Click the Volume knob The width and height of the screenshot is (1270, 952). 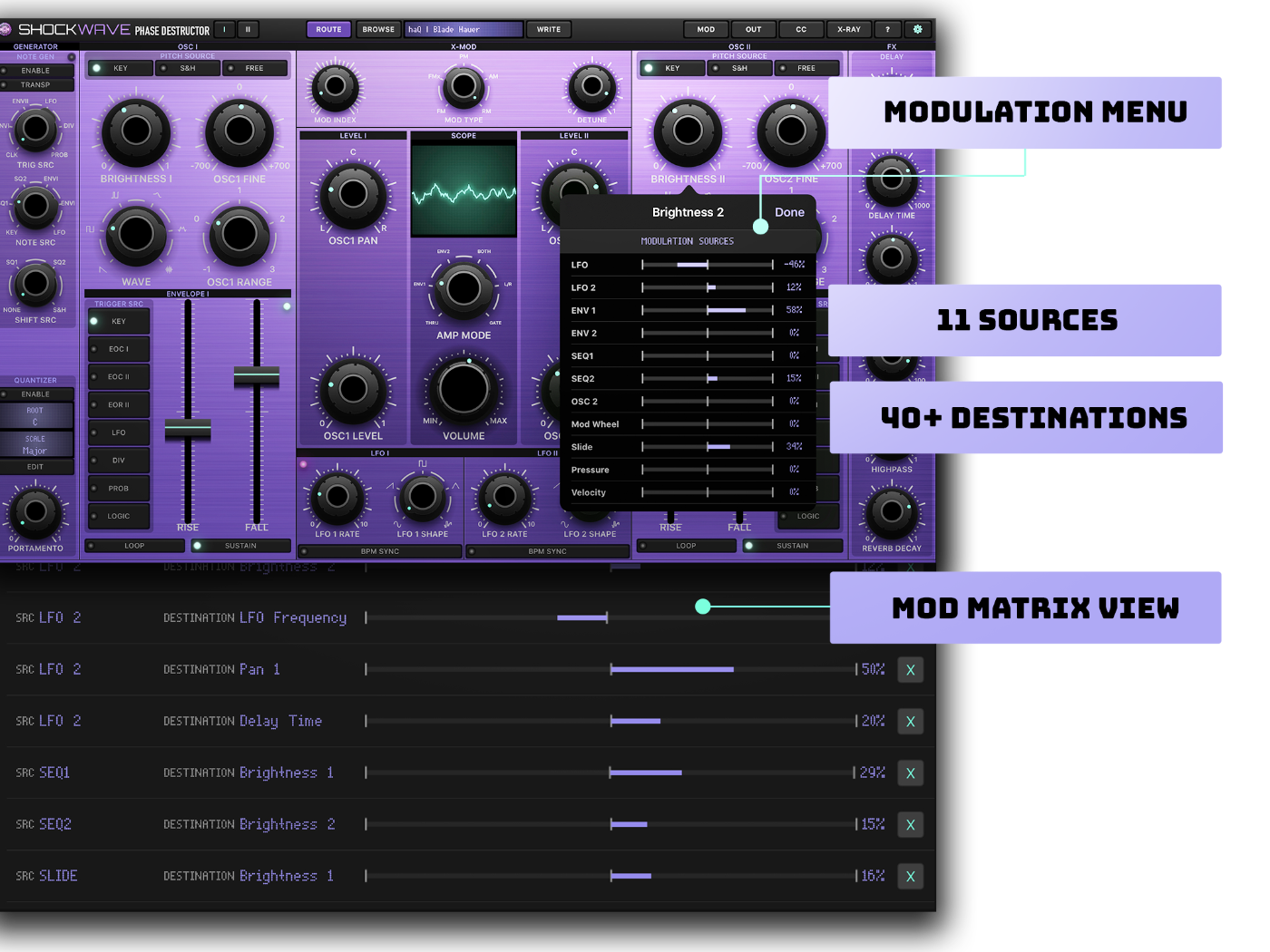pos(464,389)
